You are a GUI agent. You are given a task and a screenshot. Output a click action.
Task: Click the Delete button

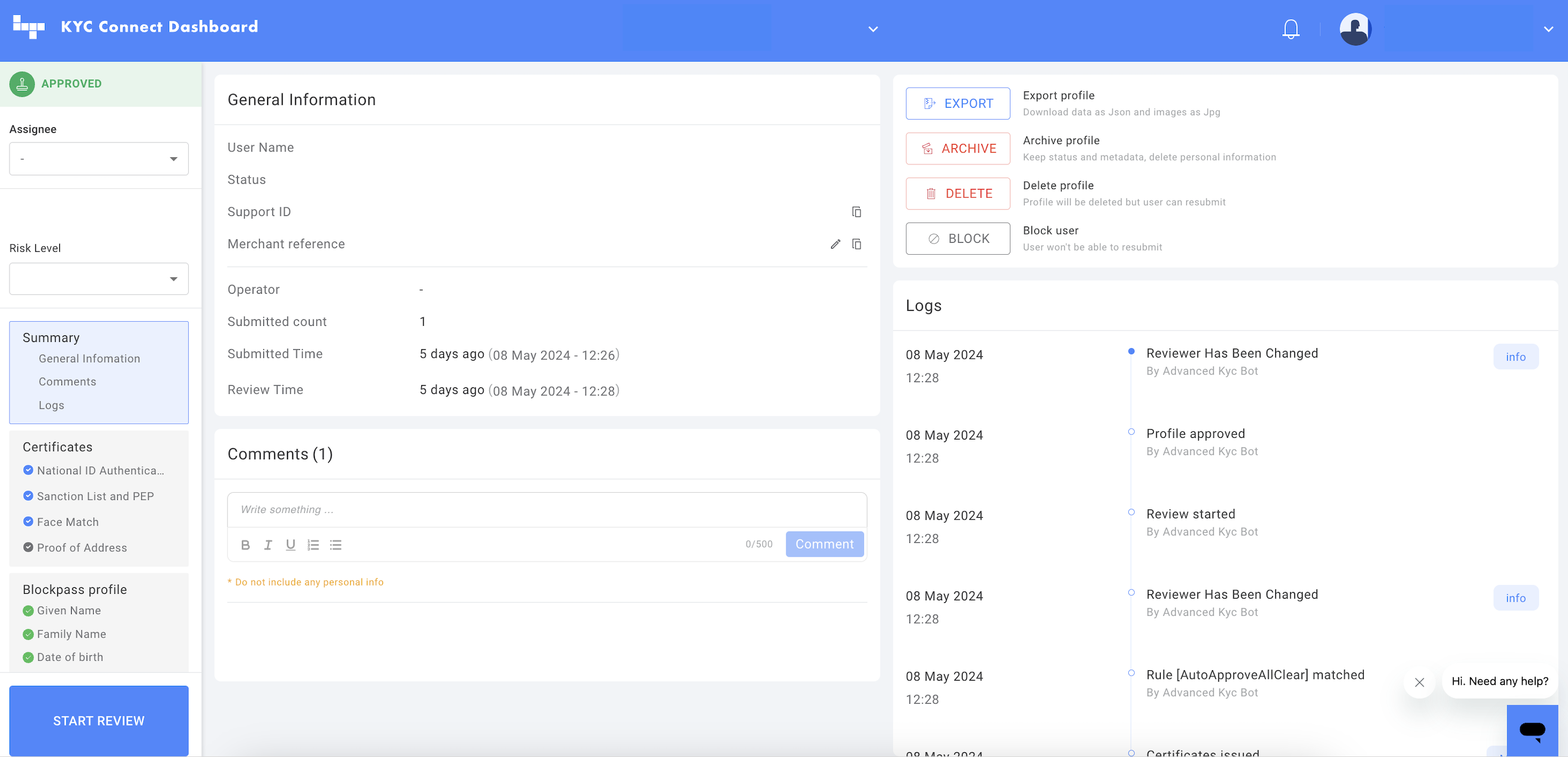[957, 194]
